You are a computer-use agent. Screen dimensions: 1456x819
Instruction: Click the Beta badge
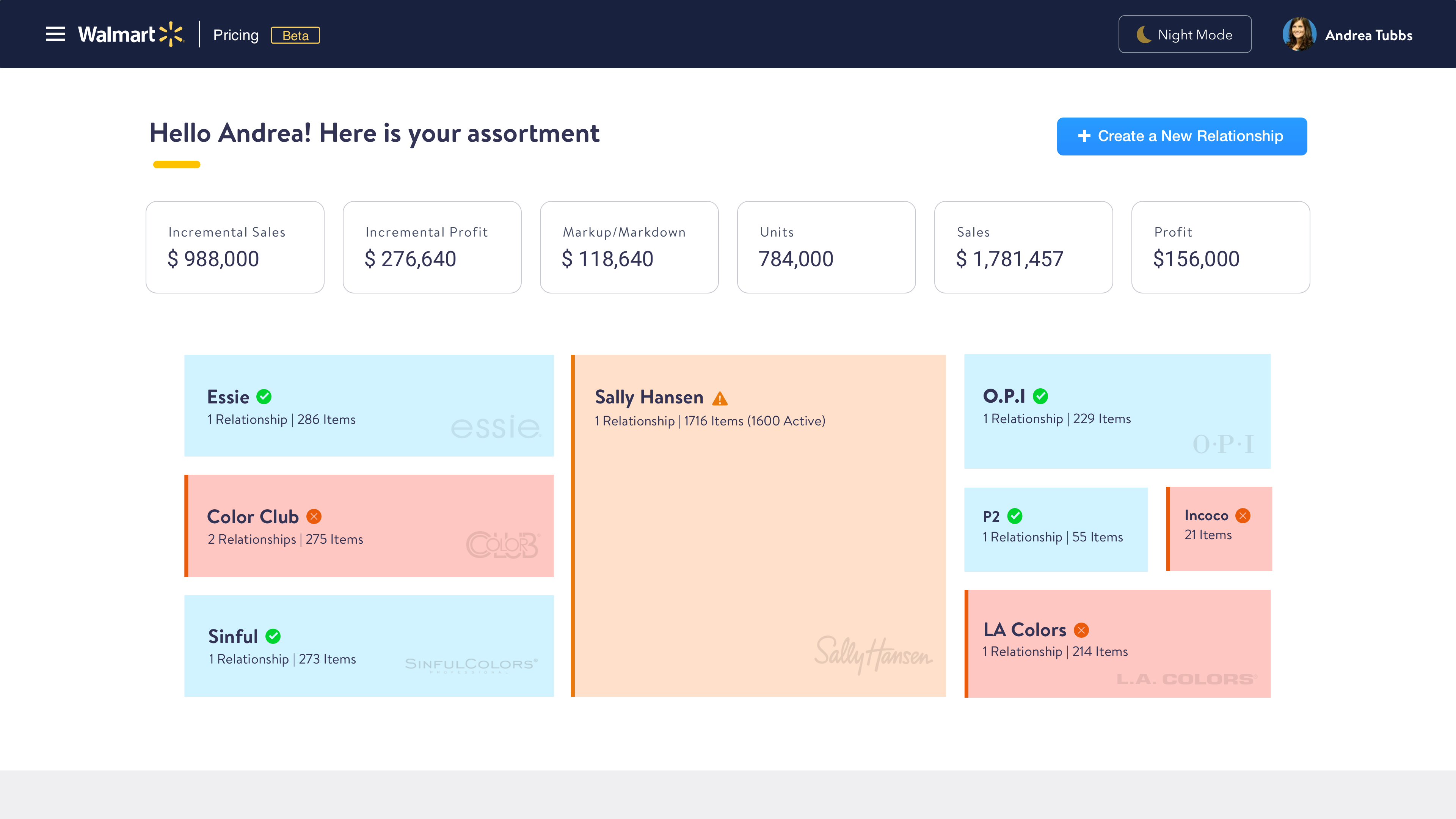(295, 36)
